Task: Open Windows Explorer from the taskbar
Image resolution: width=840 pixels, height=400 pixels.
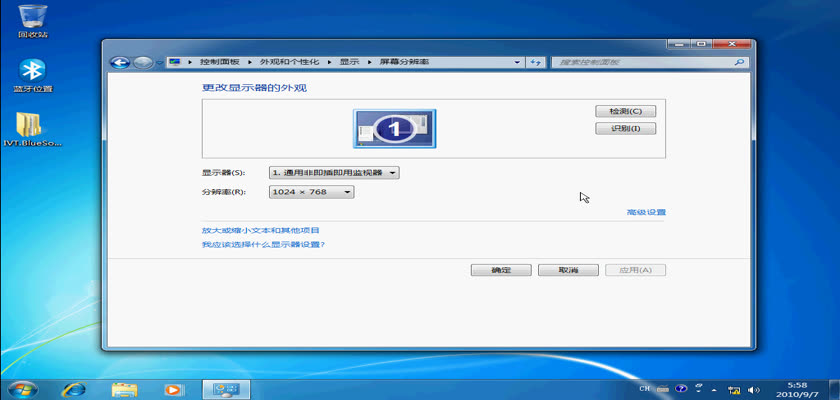Action: coord(124,388)
